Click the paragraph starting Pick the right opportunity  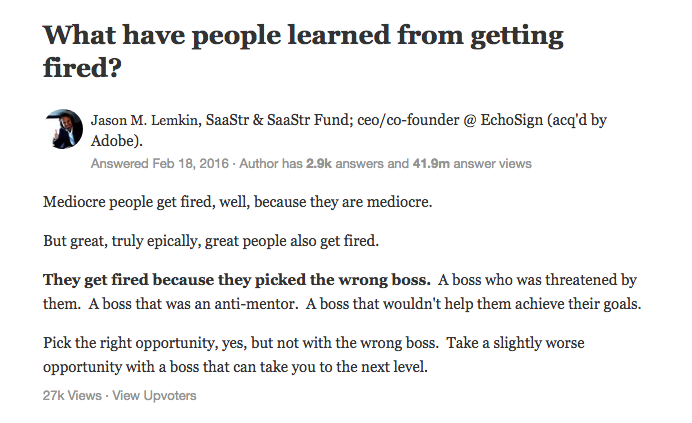(x=313, y=355)
